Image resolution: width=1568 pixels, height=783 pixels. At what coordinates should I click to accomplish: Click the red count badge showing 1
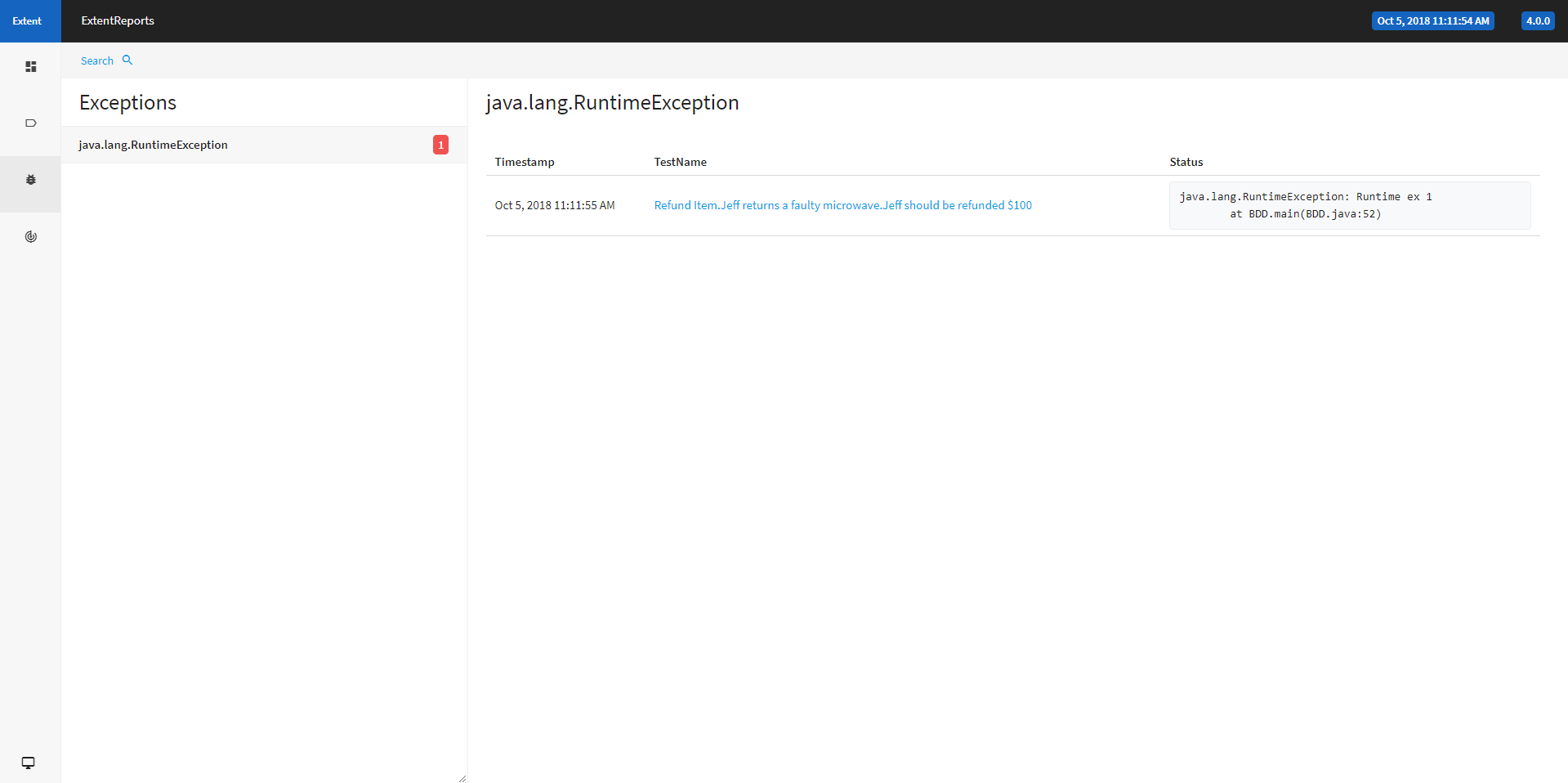pyautogui.click(x=440, y=145)
